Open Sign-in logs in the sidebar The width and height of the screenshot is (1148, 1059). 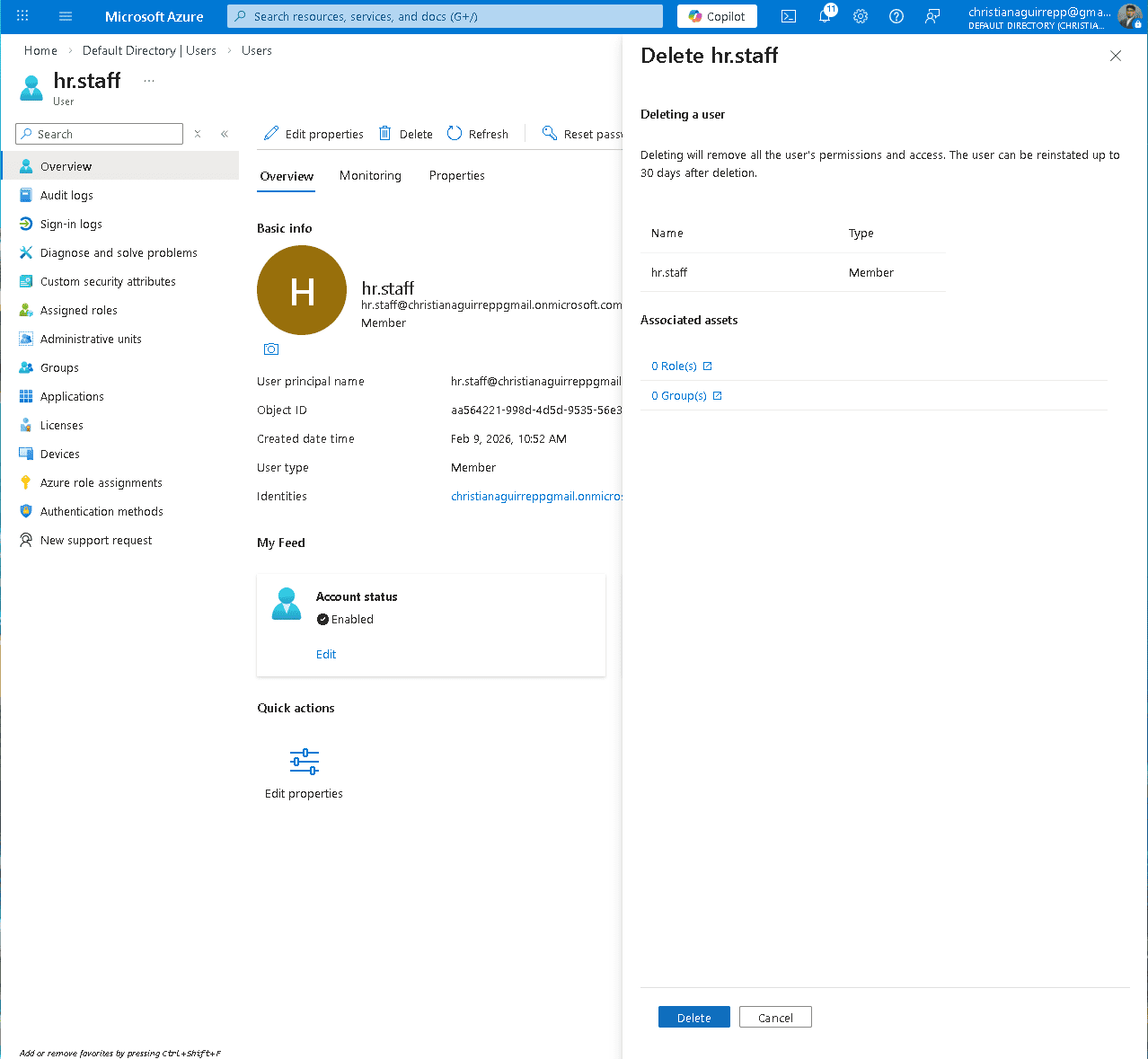(69, 224)
